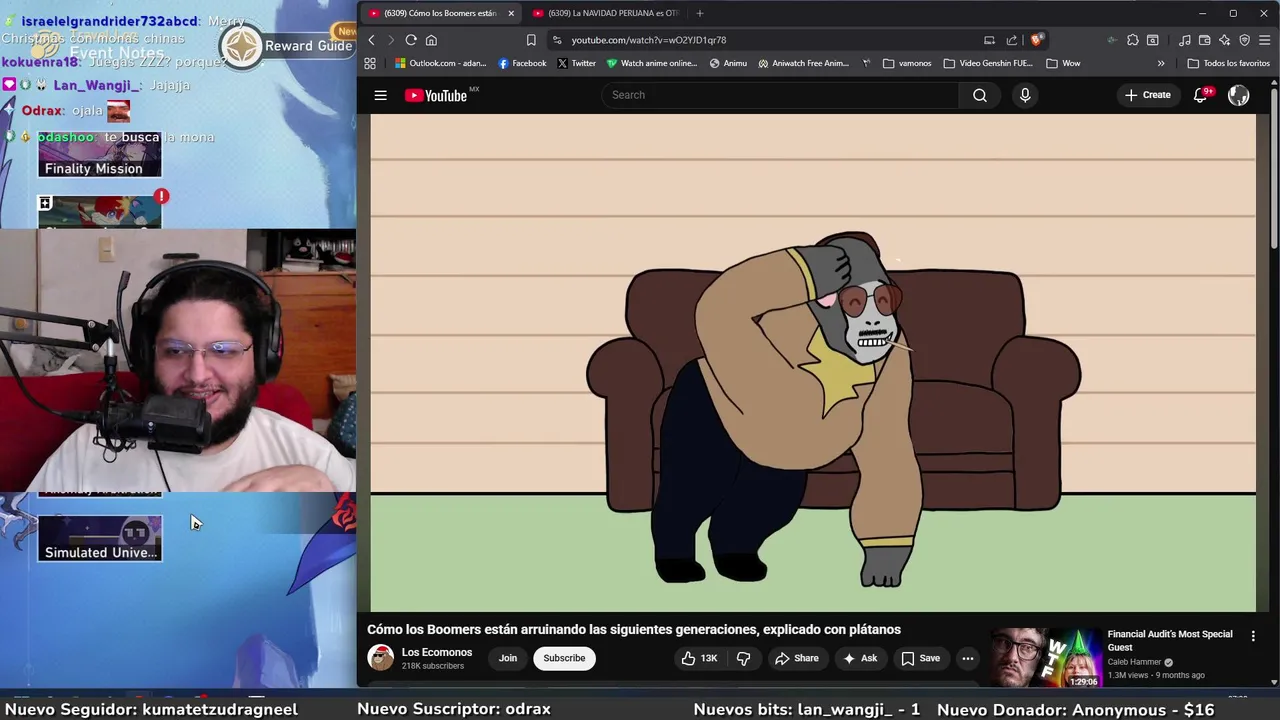Share this page from the address bar
Image resolution: width=1280 pixels, height=720 pixels.
[x=1012, y=40]
